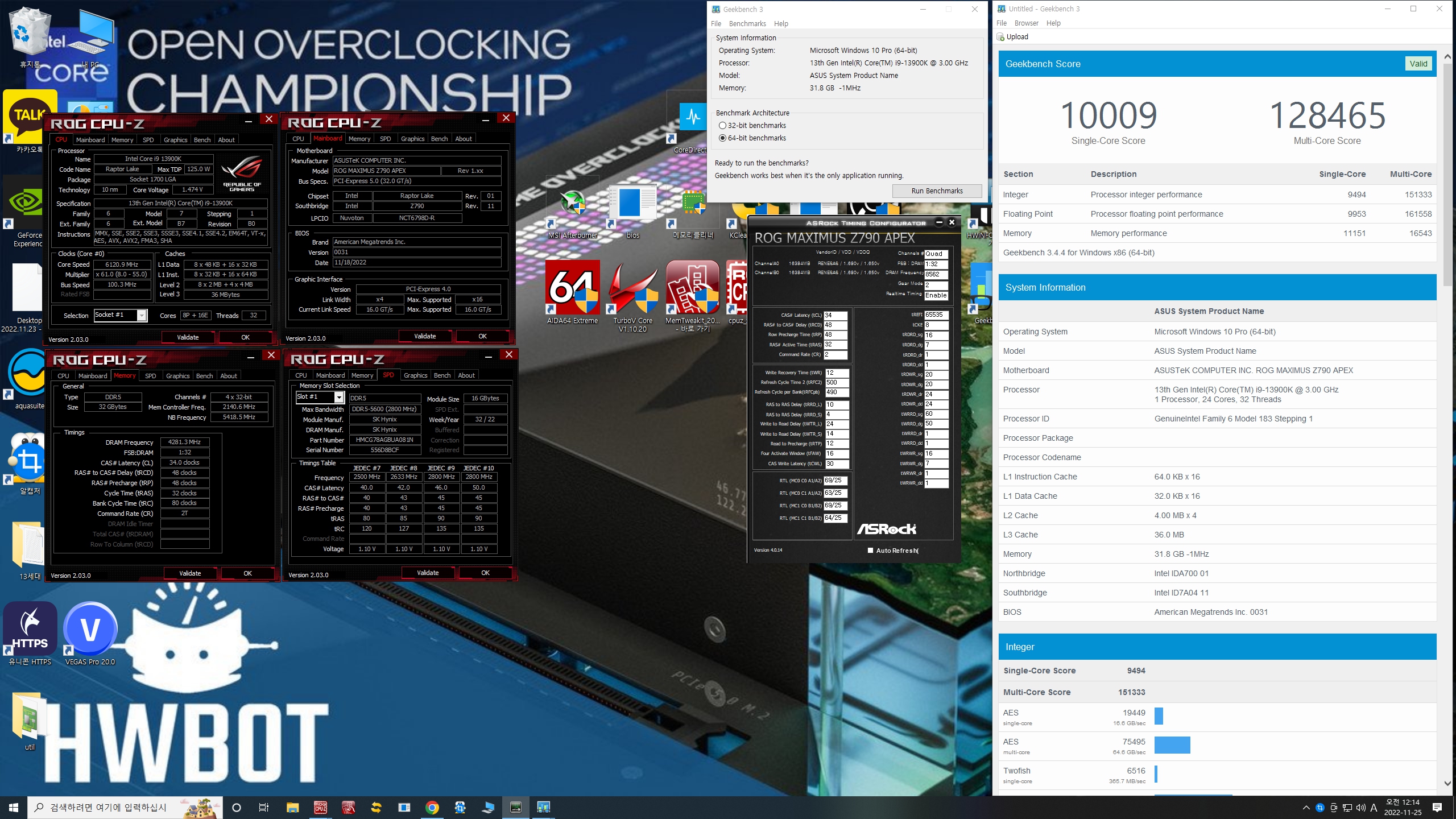The image size is (1456, 819).
Task: Click OK in the Mainboard CPU-Z window
Action: point(482,336)
